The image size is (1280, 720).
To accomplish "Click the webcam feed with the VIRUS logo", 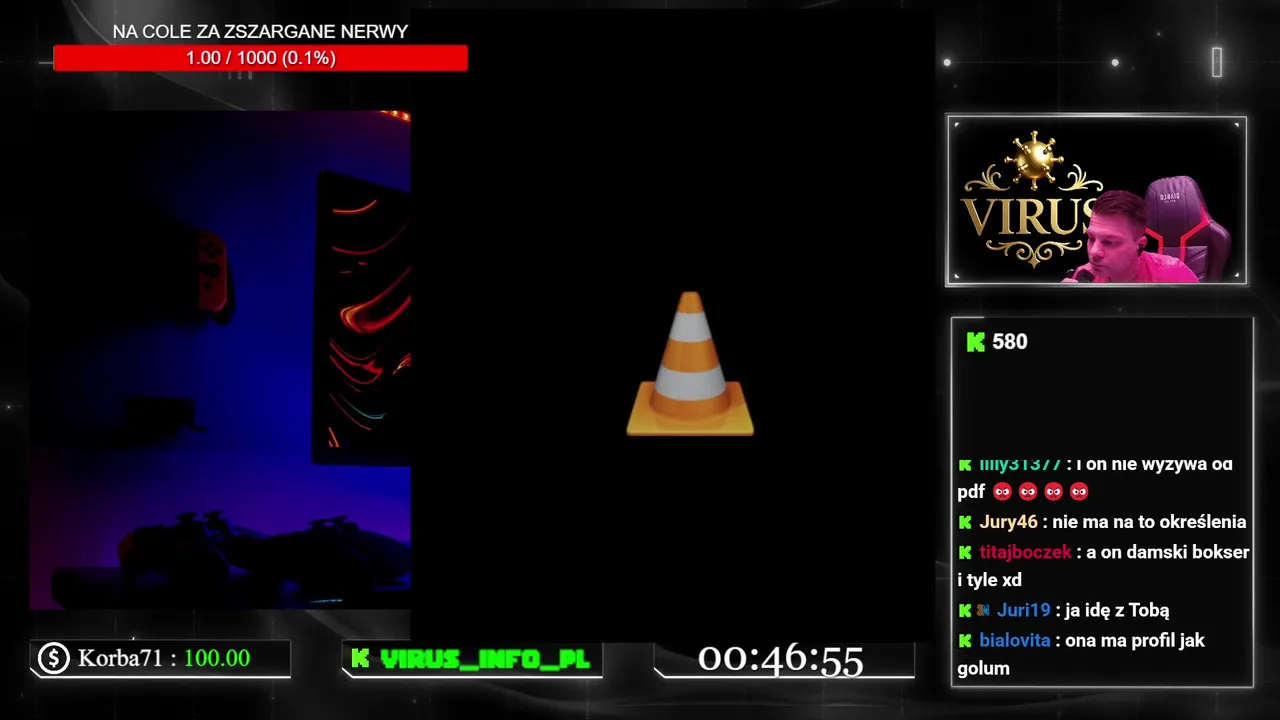I will 1096,201.
